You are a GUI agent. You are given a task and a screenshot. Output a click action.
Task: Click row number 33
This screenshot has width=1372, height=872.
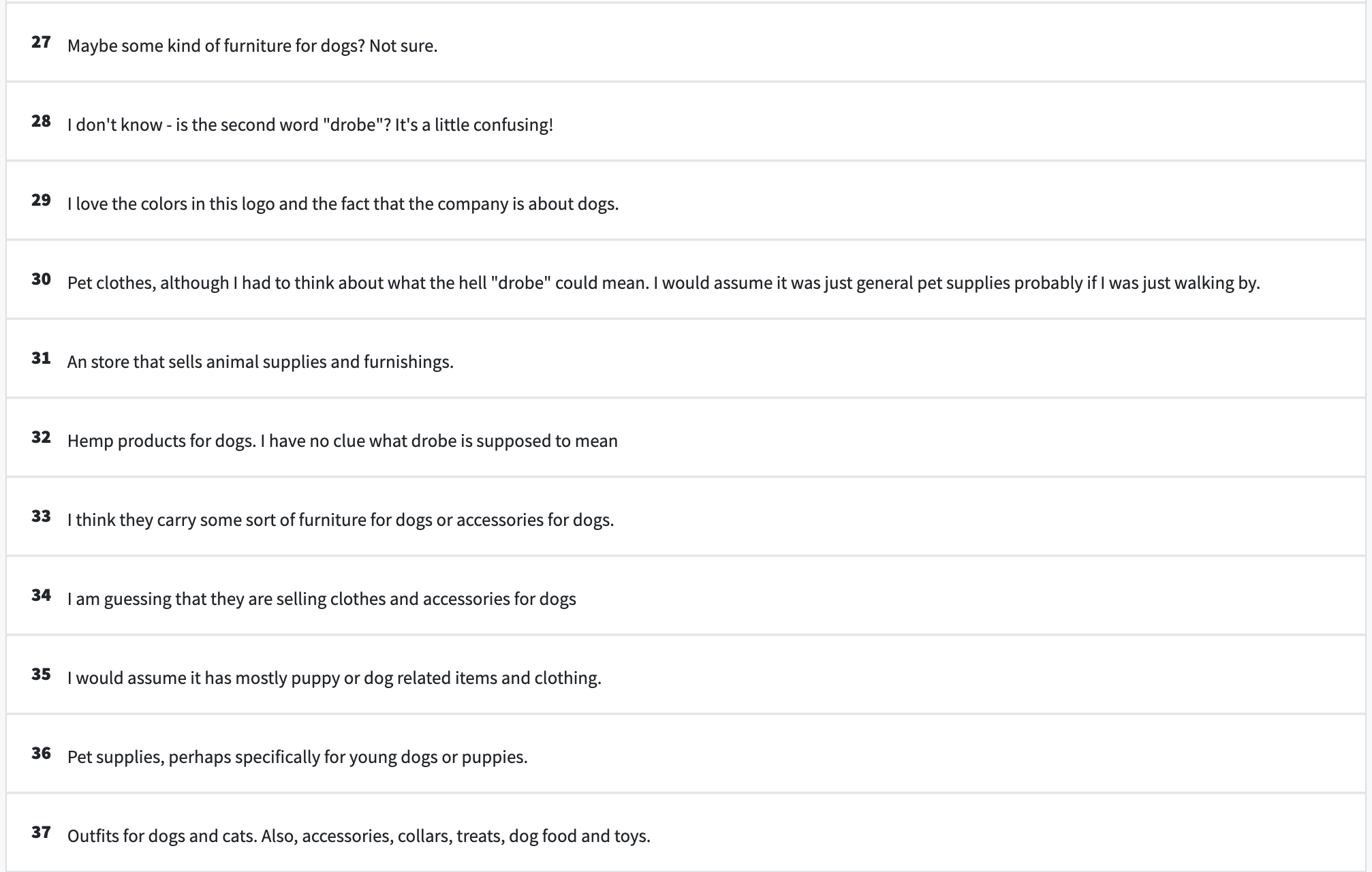tap(41, 516)
